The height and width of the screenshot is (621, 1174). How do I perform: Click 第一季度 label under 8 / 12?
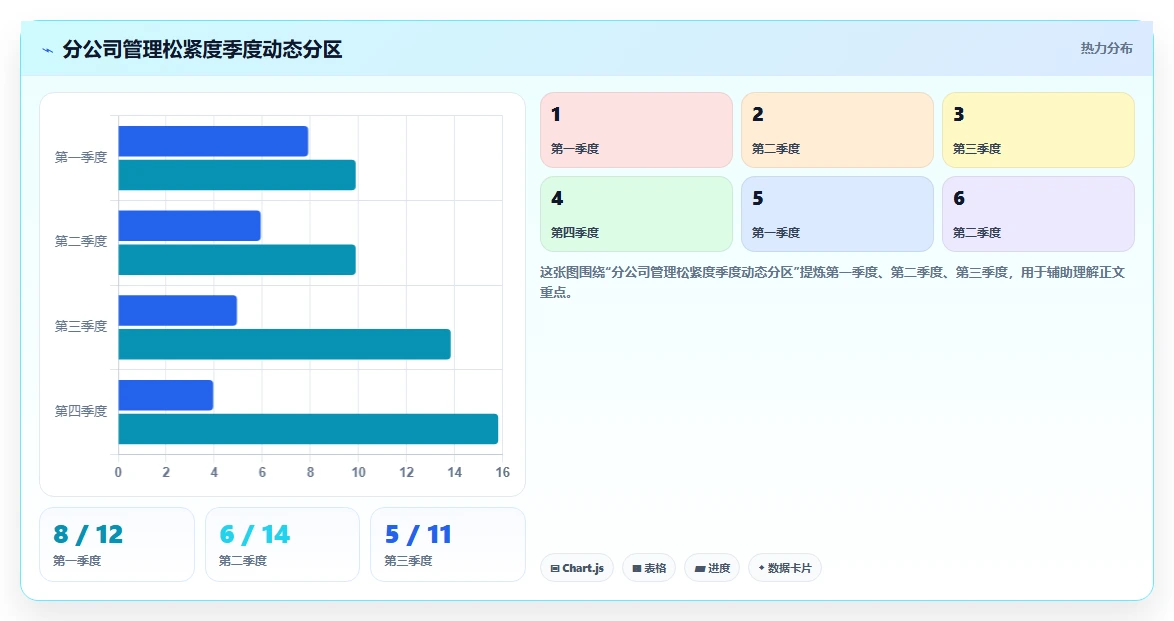point(77,561)
